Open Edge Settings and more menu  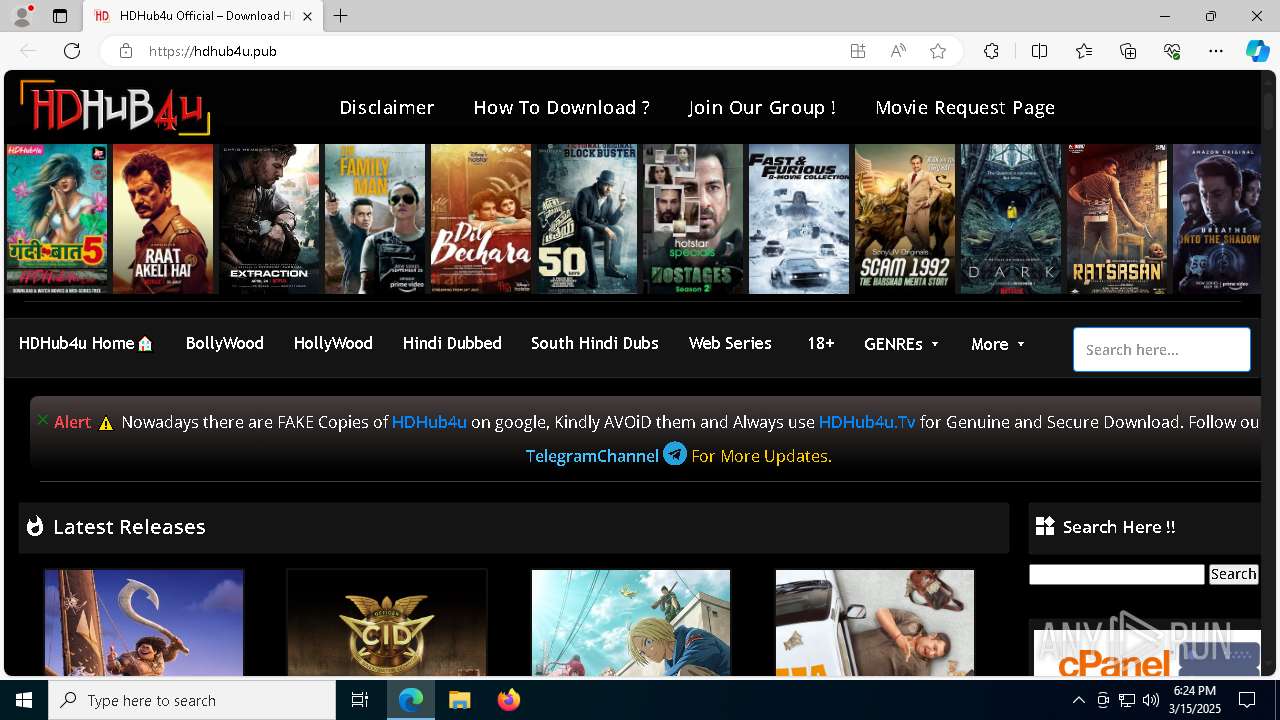(x=1216, y=51)
